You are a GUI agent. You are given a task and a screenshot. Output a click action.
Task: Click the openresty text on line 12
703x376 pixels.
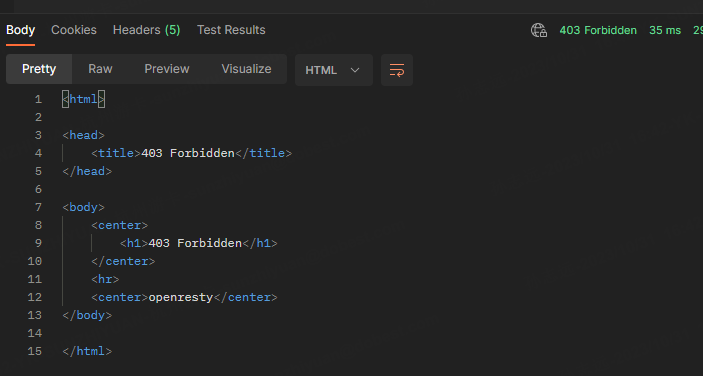point(181,298)
